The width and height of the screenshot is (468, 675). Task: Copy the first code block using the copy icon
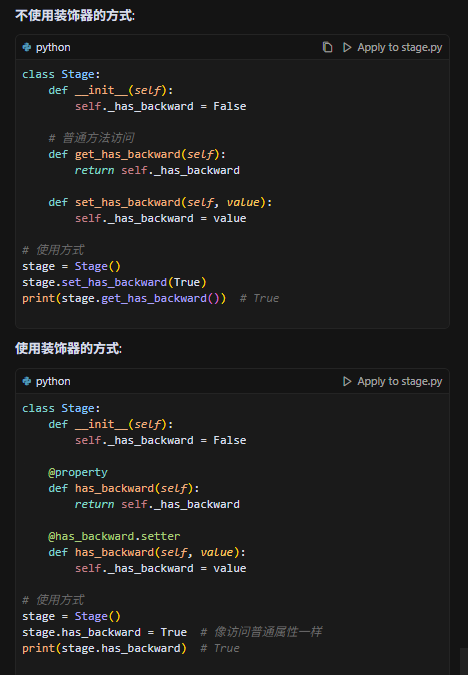[x=328, y=47]
